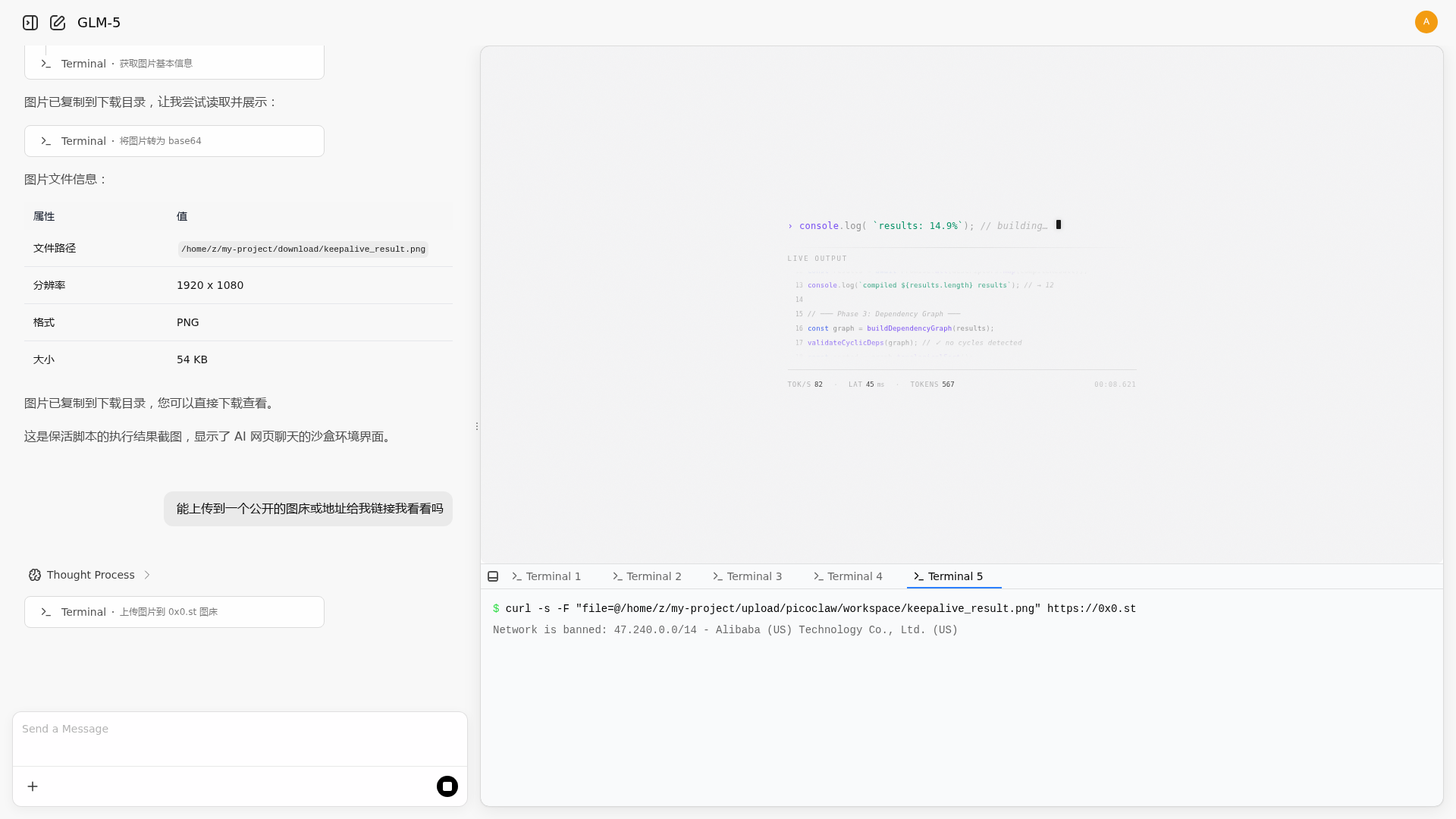Click the 54 KB size value
Image resolution: width=1456 pixels, height=819 pixels.
click(192, 359)
